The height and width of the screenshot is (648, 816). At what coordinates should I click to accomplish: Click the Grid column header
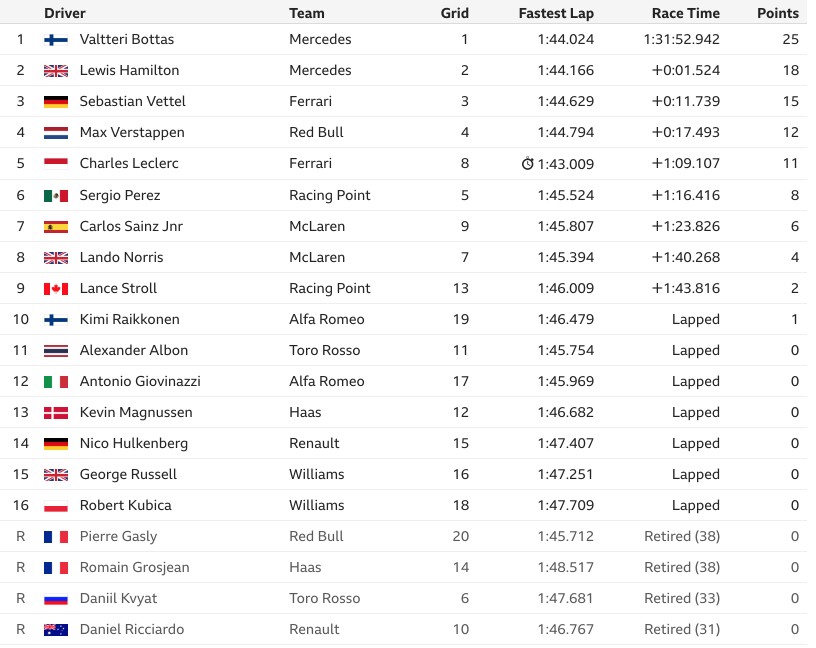(x=454, y=13)
